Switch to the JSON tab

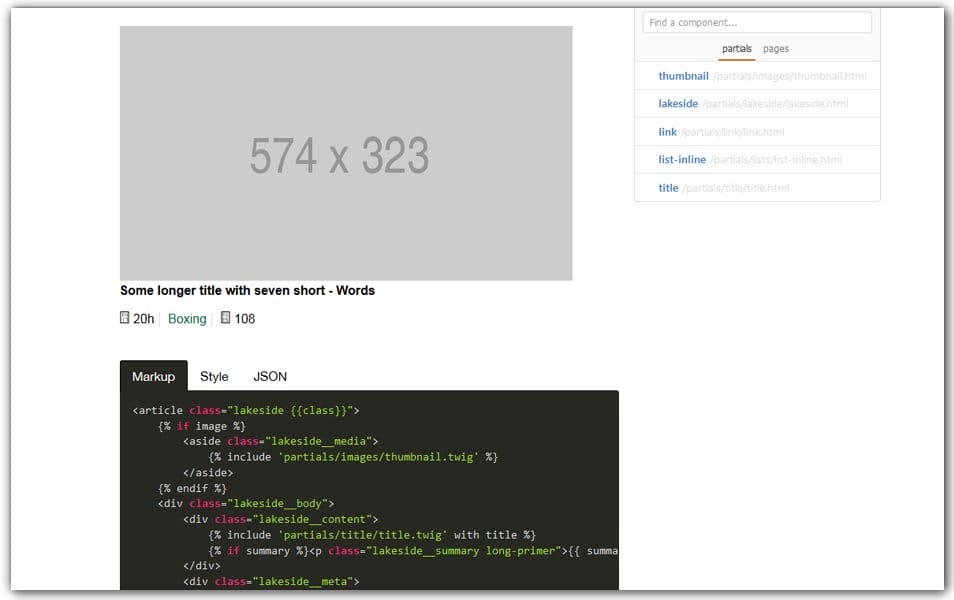[270, 377]
